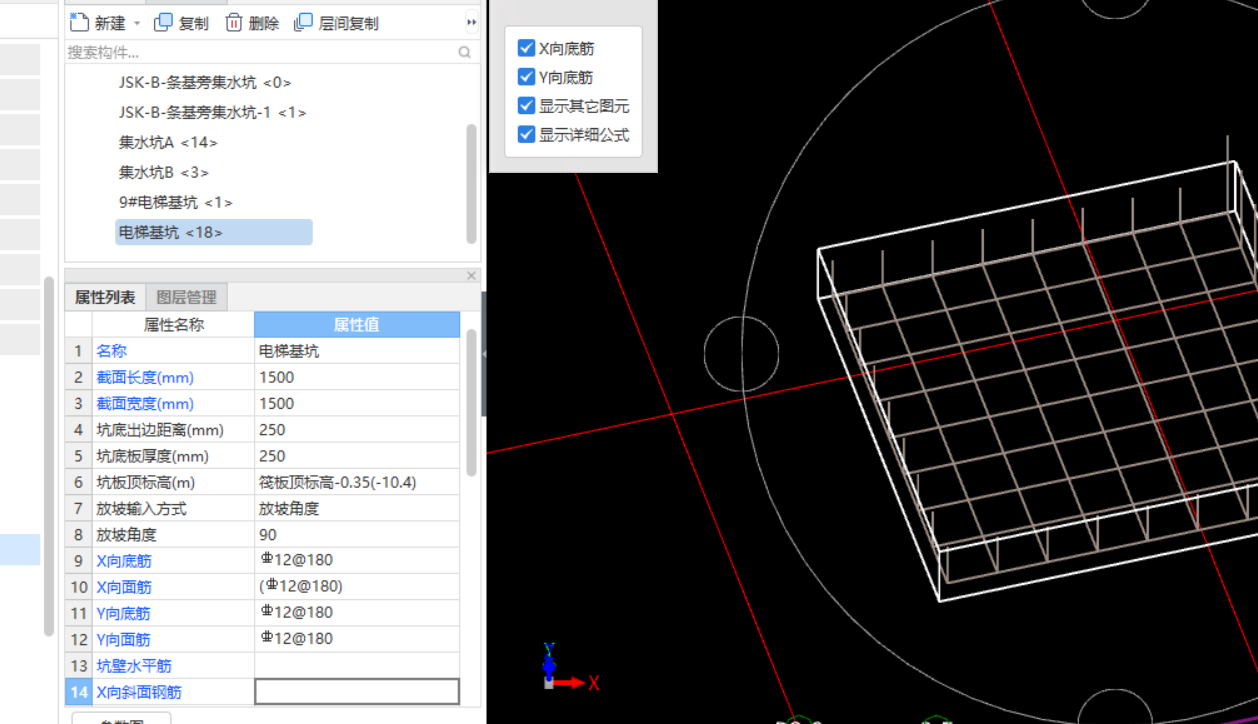Click into the 搜索构件 search field
Viewport: 1258px width, 724px height.
(x=260, y=52)
